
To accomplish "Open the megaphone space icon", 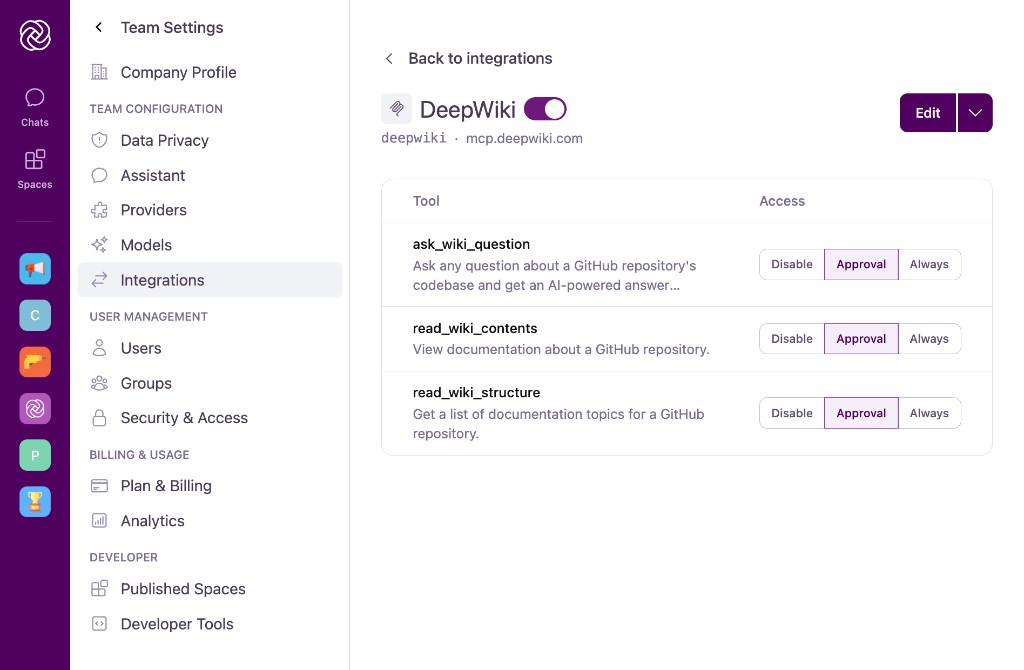I will [35, 268].
